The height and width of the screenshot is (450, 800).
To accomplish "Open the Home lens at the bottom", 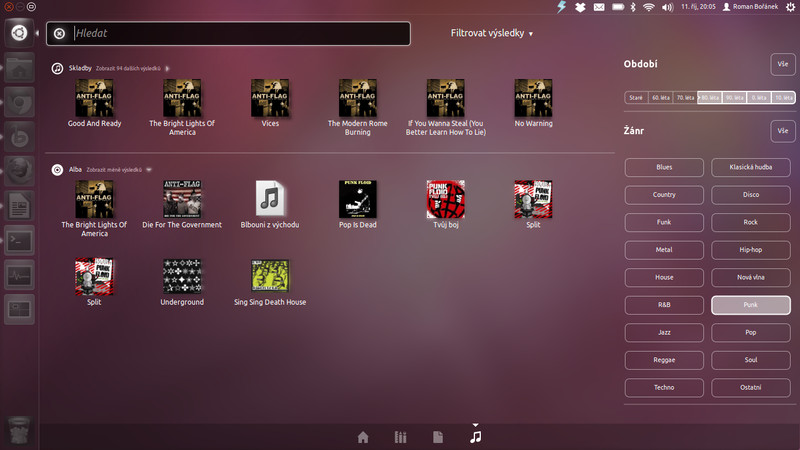I will pos(363,437).
